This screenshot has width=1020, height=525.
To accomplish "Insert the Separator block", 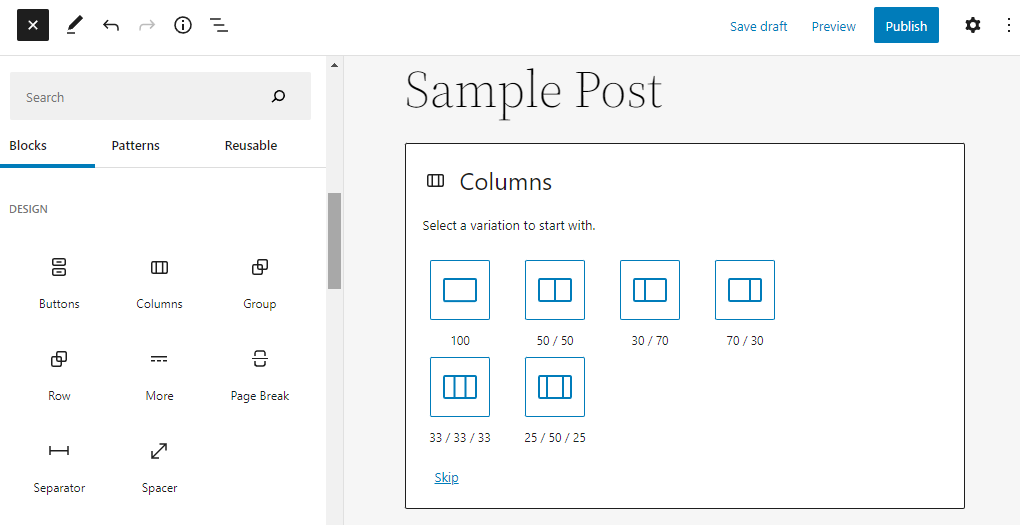I will (x=59, y=466).
